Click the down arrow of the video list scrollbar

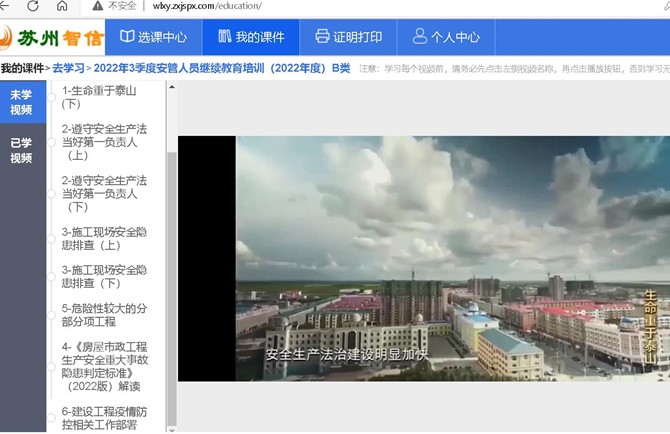[172, 427]
